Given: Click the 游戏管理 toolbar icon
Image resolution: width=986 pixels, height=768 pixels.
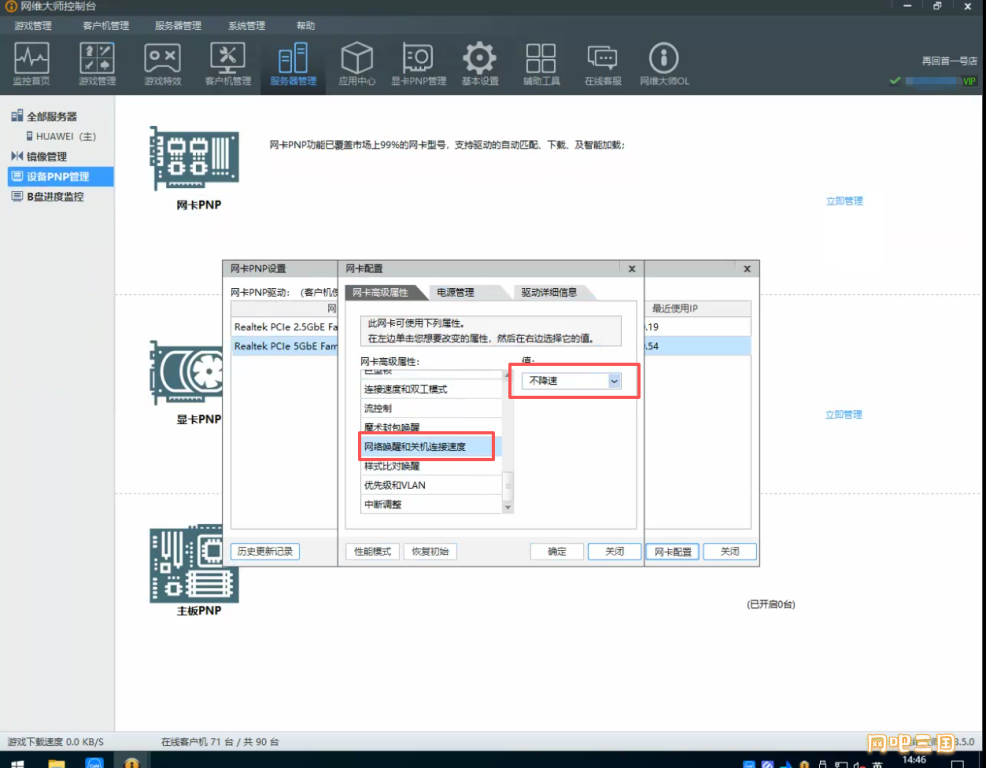Looking at the screenshot, I should tap(97, 64).
